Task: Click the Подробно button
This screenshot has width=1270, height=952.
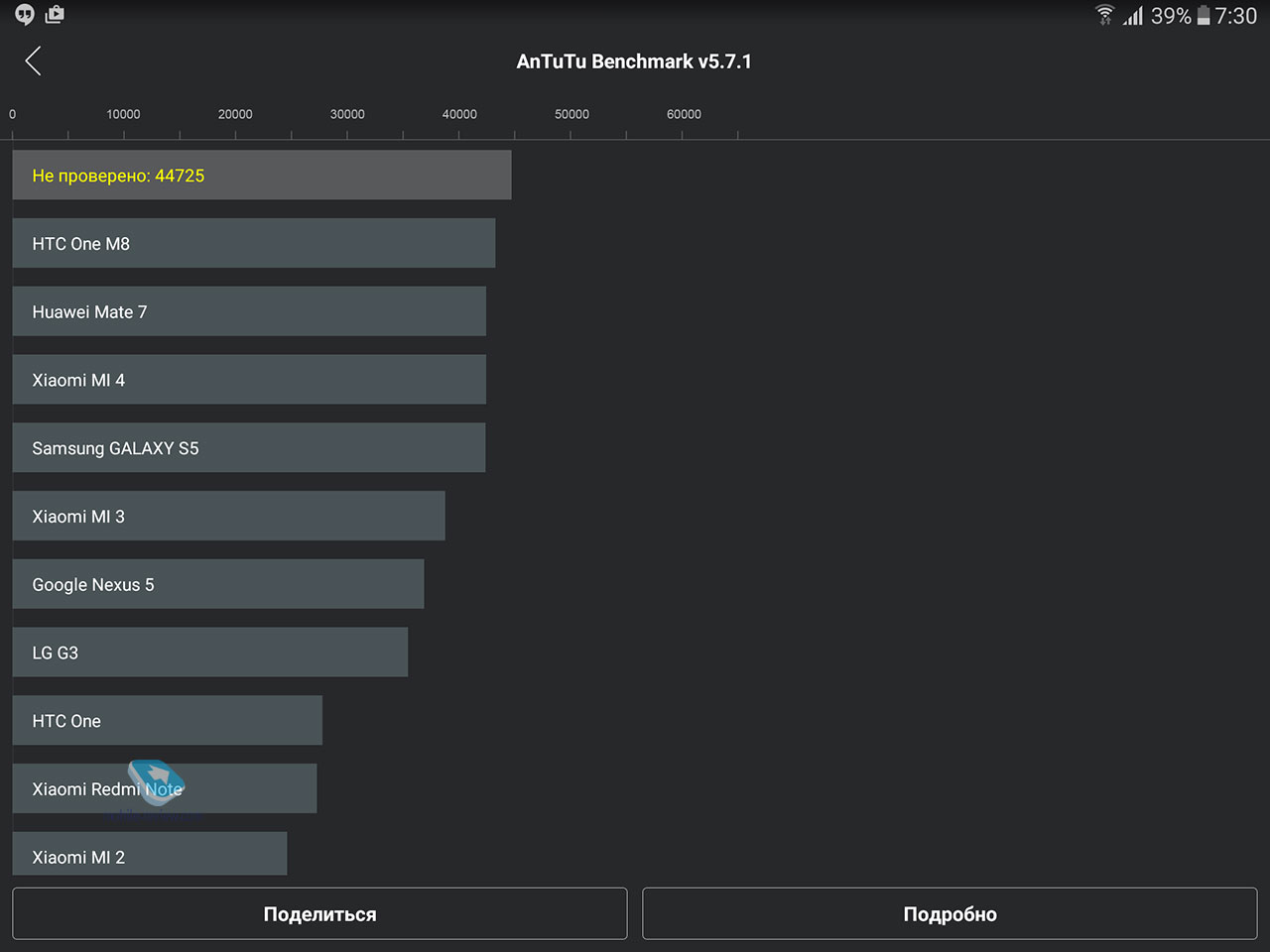Action: click(x=950, y=913)
